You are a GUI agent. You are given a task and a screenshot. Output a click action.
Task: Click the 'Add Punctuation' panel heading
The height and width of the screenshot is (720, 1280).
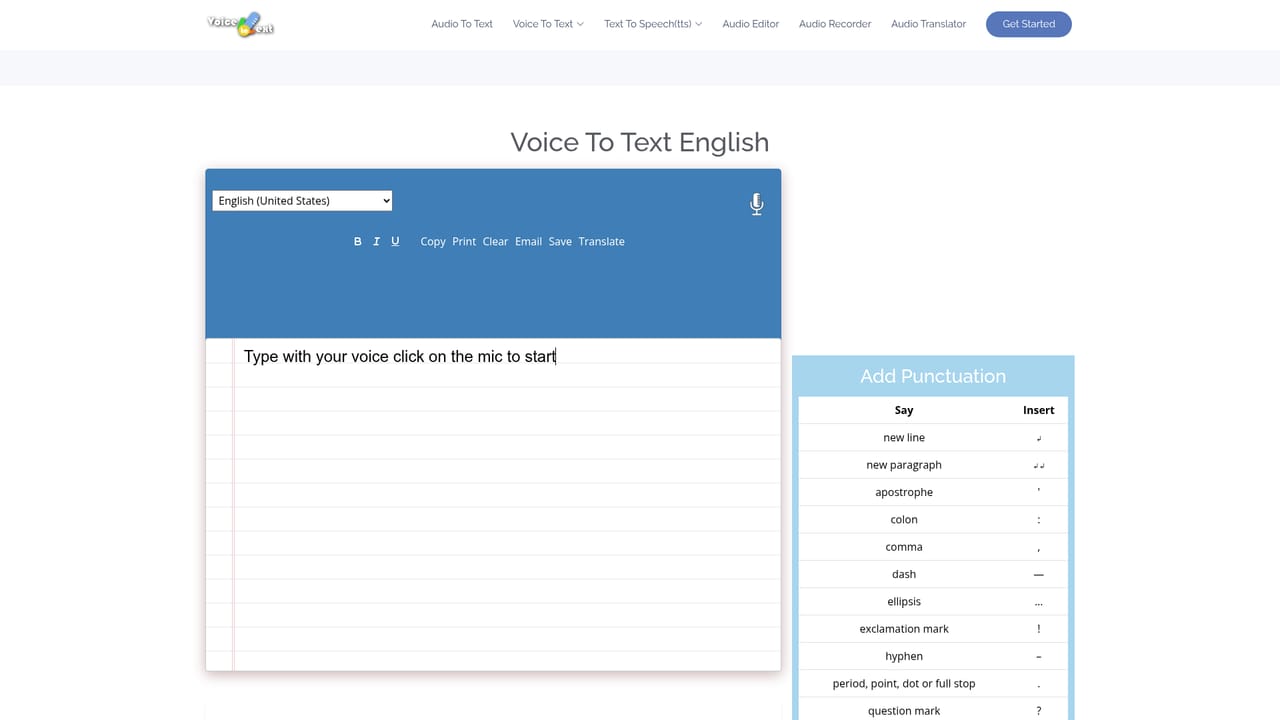pos(933,376)
